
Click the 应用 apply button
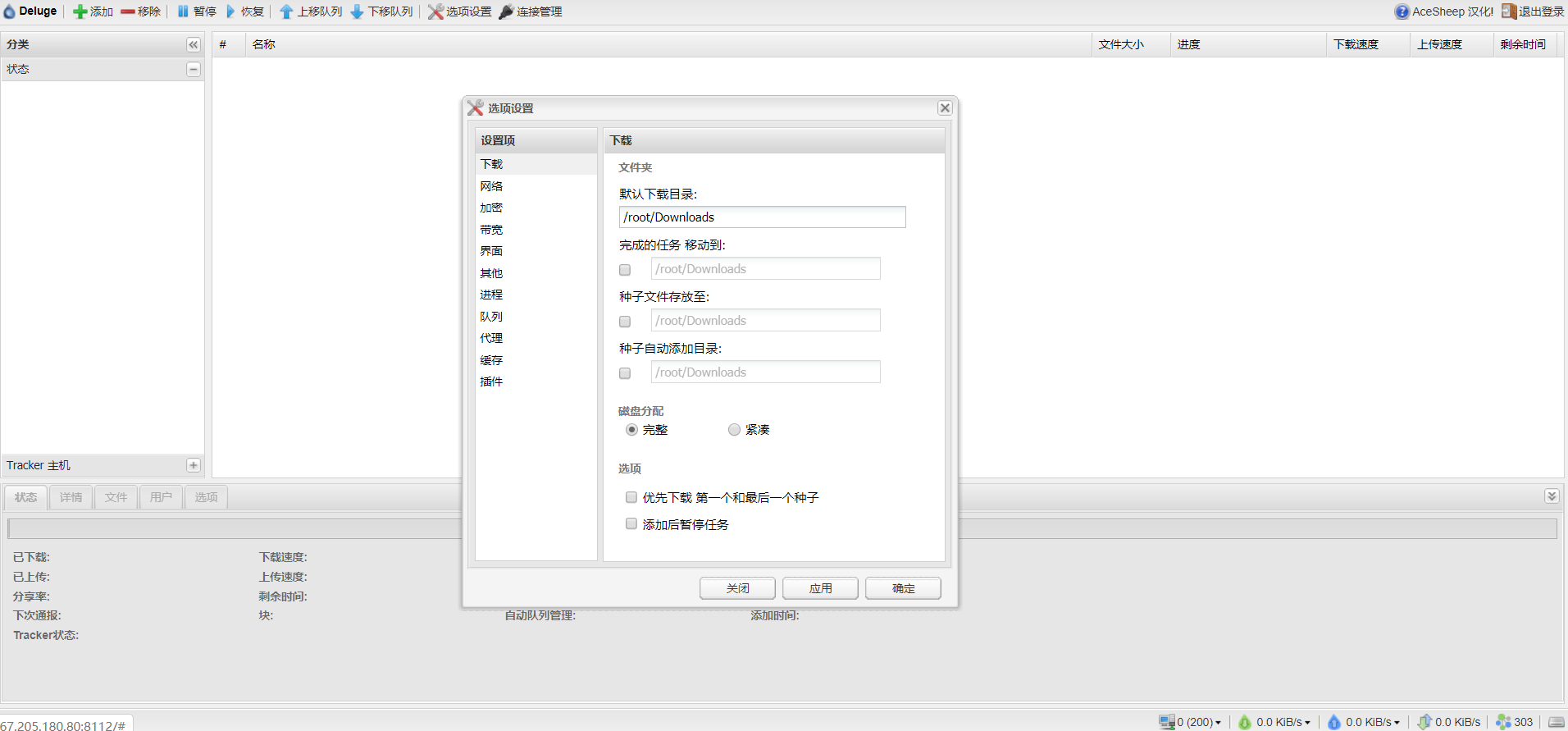[820, 588]
